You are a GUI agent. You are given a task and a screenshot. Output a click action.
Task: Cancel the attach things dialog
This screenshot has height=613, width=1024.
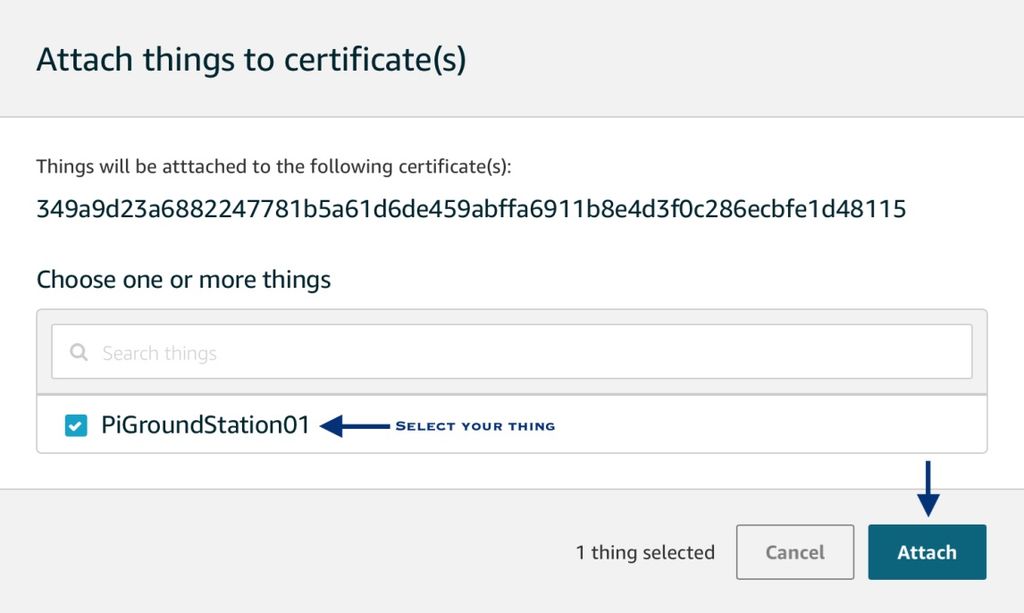[795, 552]
